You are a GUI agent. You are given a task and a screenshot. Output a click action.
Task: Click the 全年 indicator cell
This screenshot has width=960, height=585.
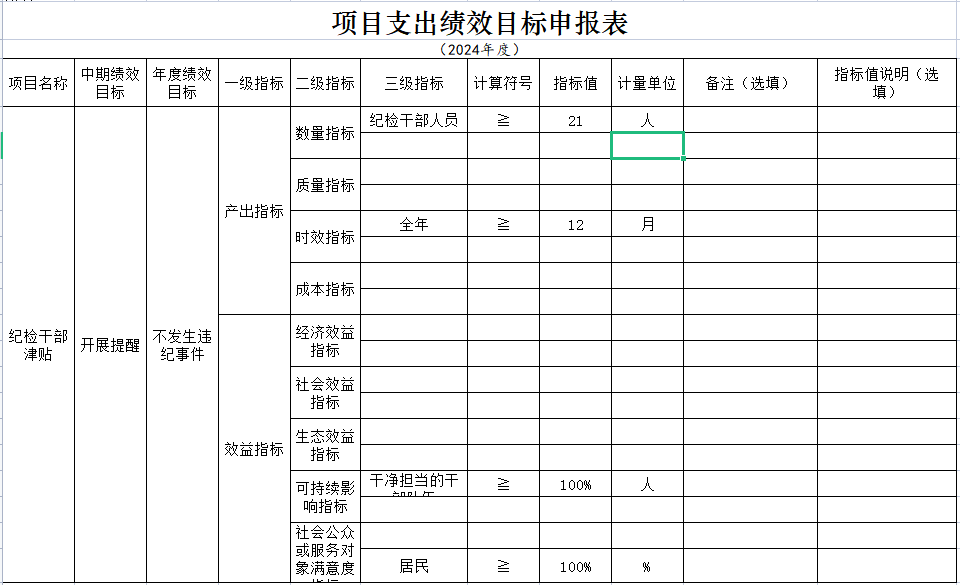coord(414,224)
